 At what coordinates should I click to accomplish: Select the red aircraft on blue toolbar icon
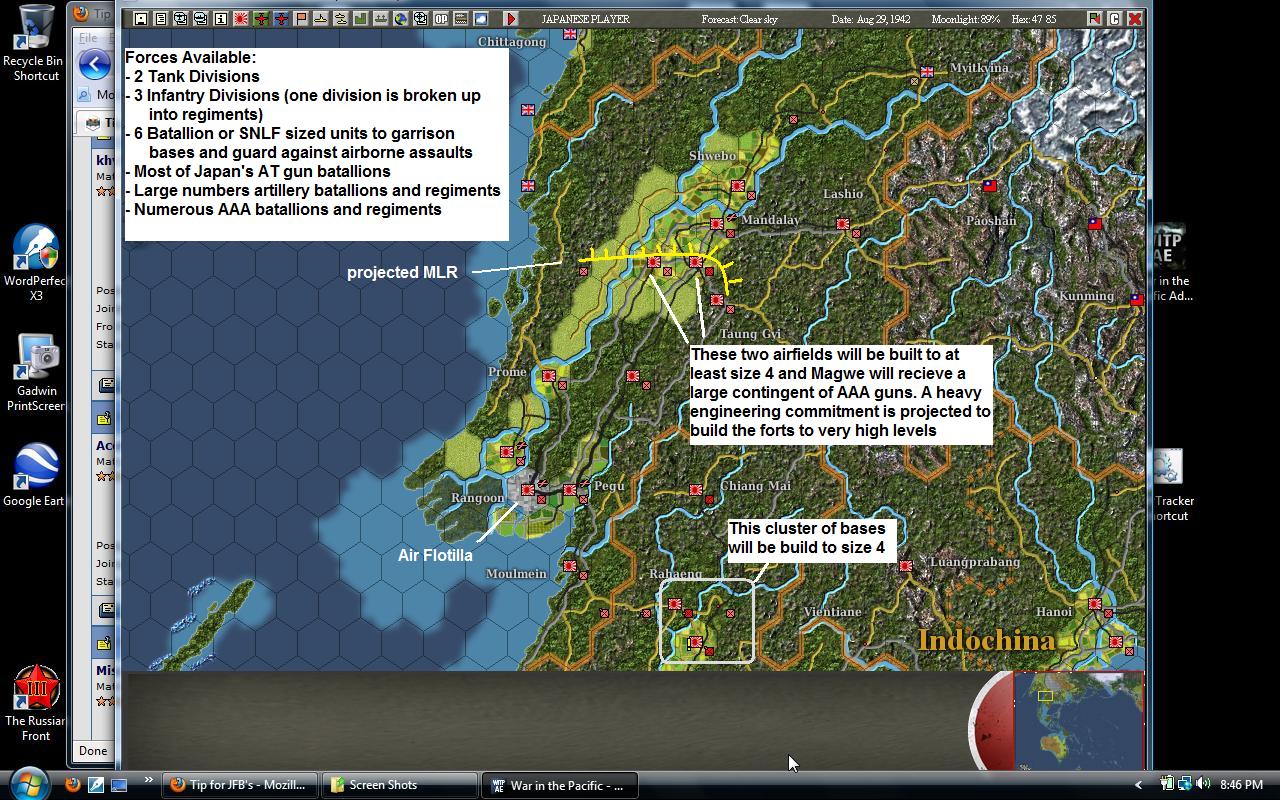(x=281, y=18)
